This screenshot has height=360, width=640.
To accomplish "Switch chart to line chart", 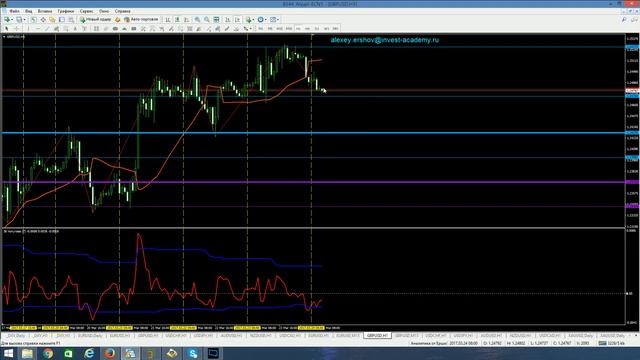I will click(187, 20).
